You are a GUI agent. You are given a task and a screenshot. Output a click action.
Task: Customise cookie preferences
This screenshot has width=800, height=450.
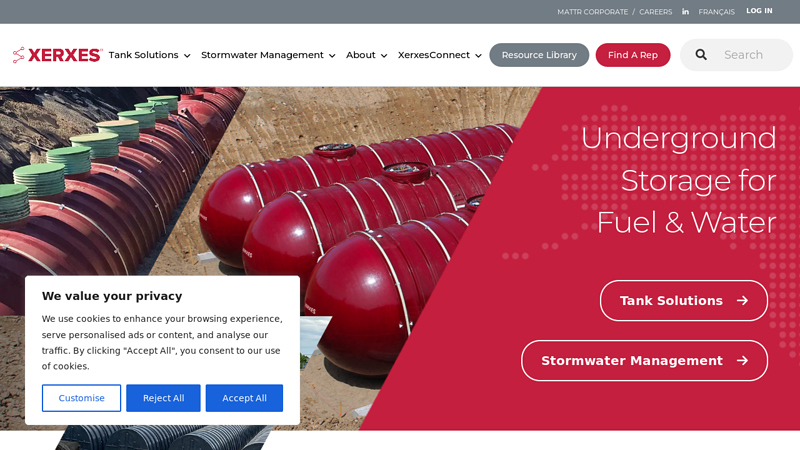point(82,398)
